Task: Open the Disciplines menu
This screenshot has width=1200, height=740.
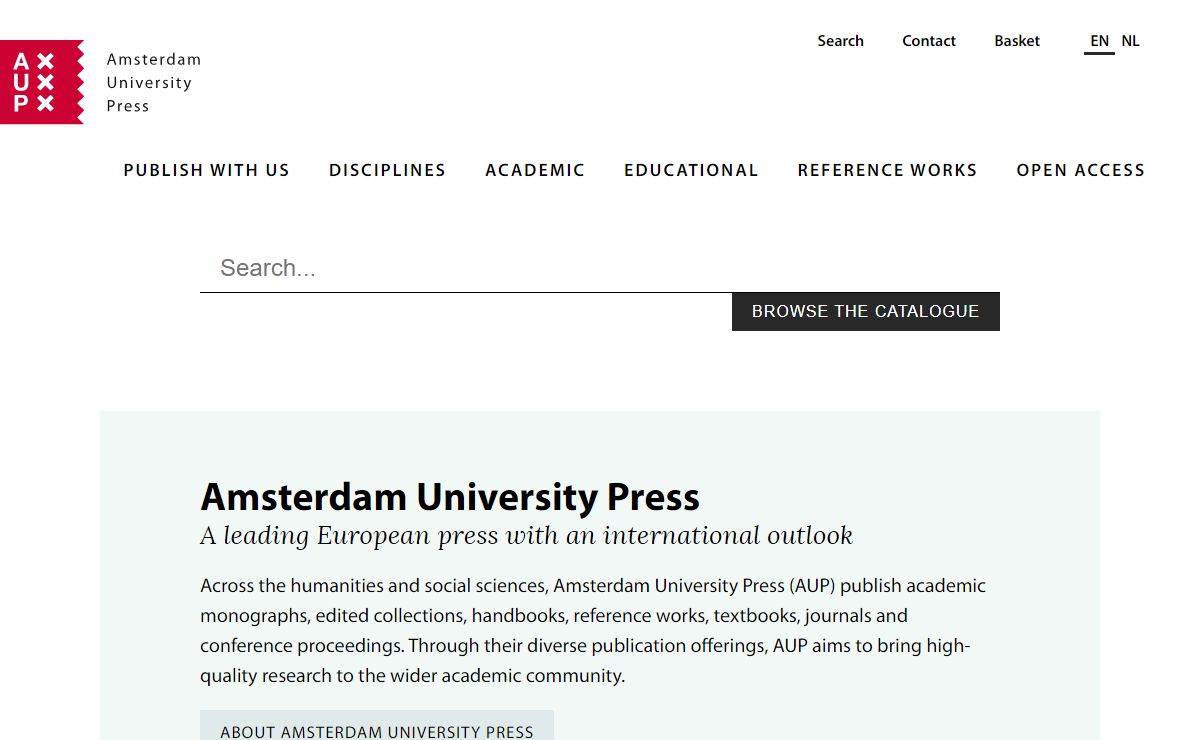Action: pos(388,170)
